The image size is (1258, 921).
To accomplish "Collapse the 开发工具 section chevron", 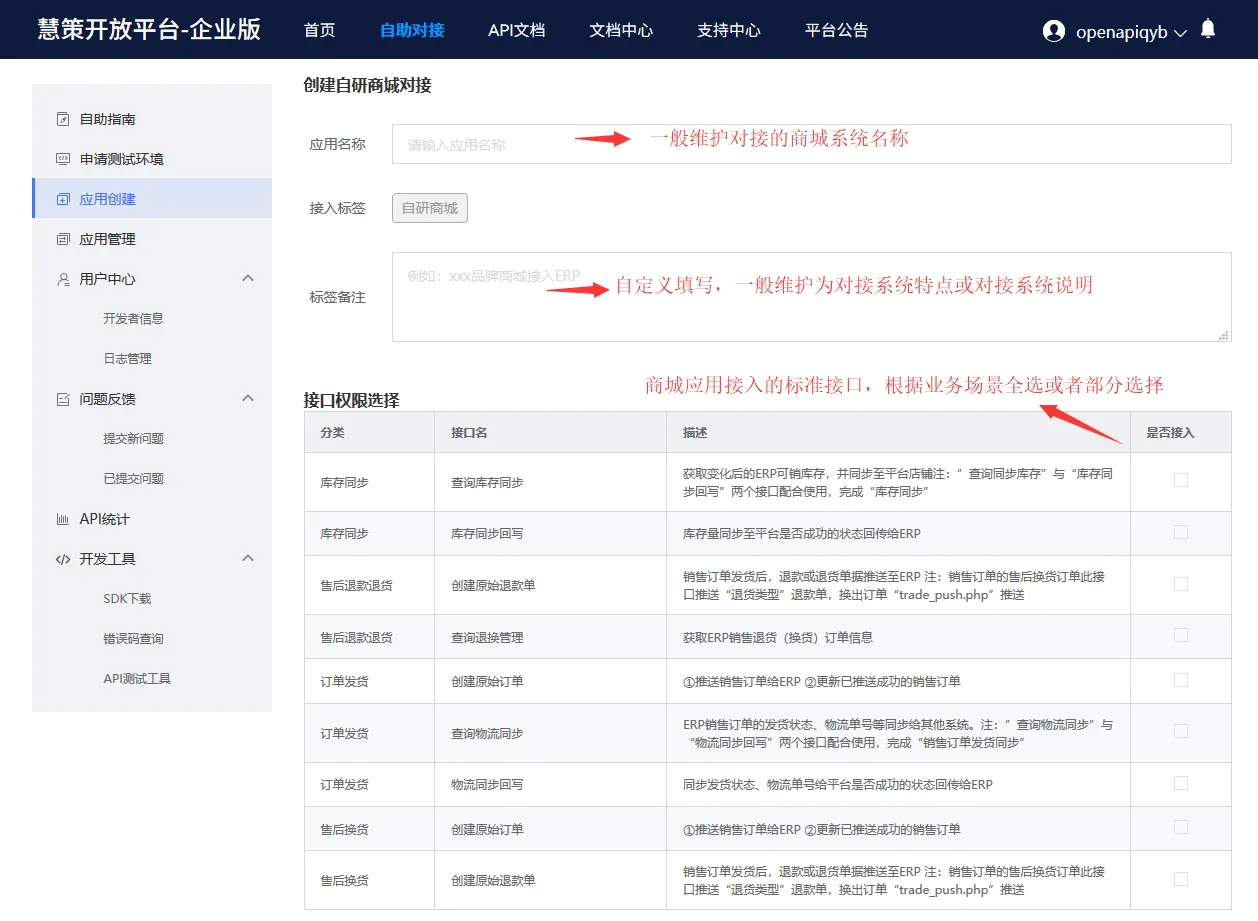I will click(x=248, y=558).
